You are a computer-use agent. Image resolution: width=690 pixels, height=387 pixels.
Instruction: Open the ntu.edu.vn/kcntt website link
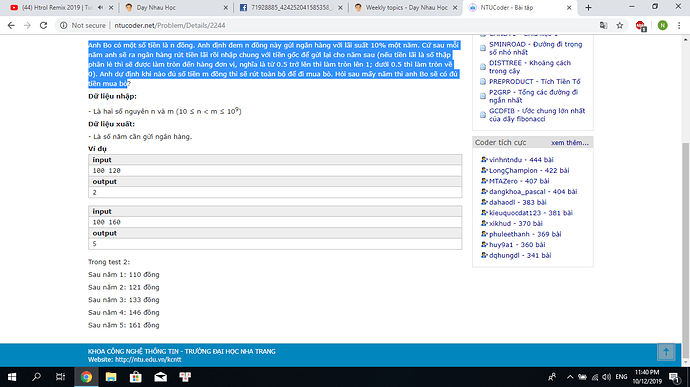148,360
